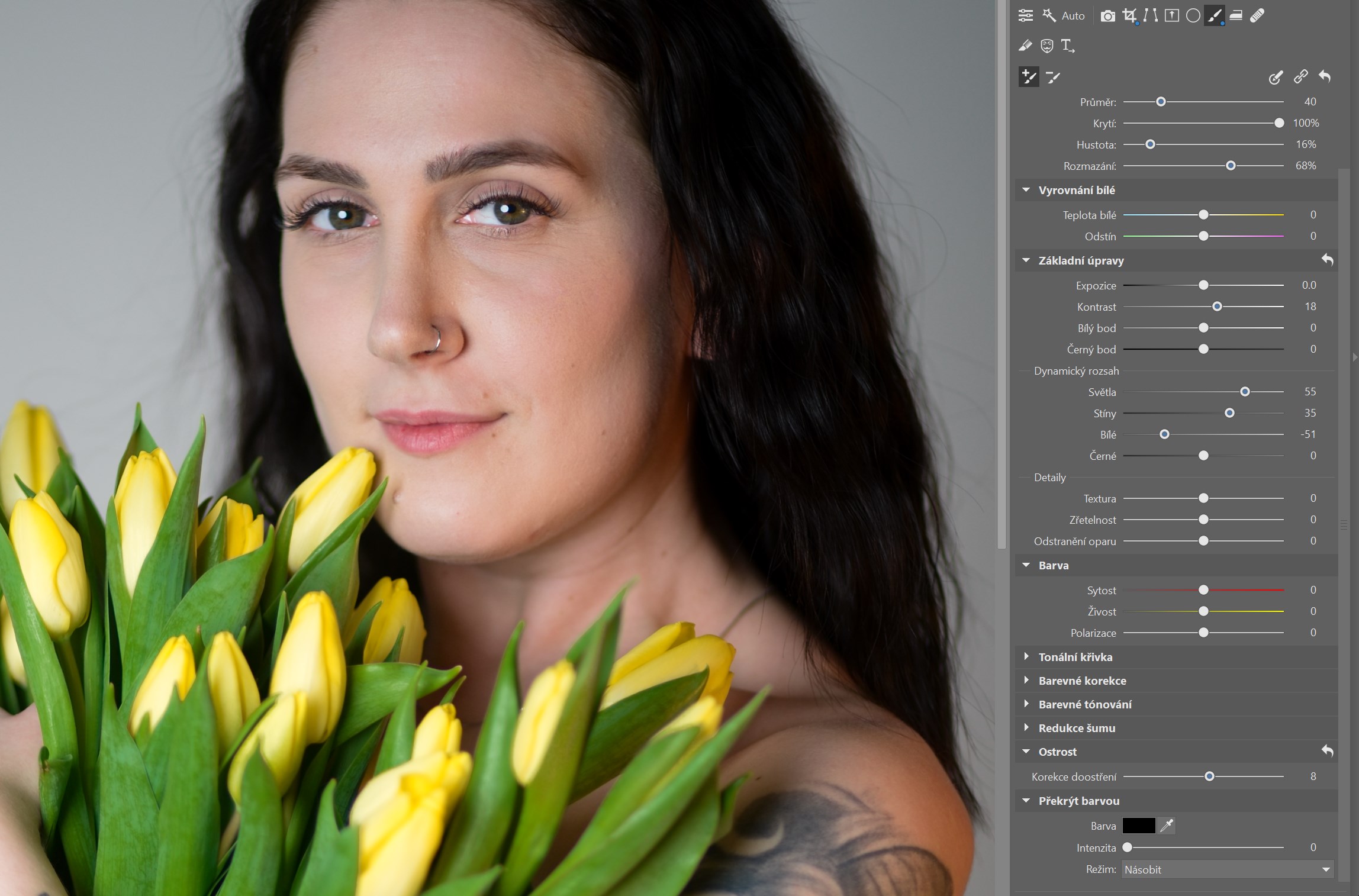
Task: Click the camera icon in the toolbar
Action: 1107,16
